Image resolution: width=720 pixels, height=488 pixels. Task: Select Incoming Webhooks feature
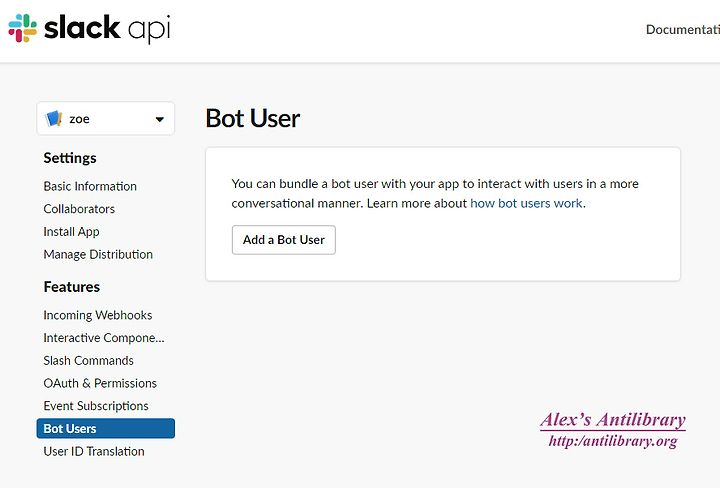pos(98,315)
